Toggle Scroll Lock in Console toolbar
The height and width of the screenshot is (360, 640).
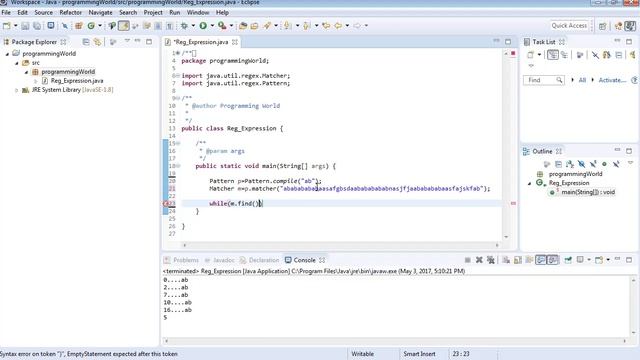coord(518,260)
